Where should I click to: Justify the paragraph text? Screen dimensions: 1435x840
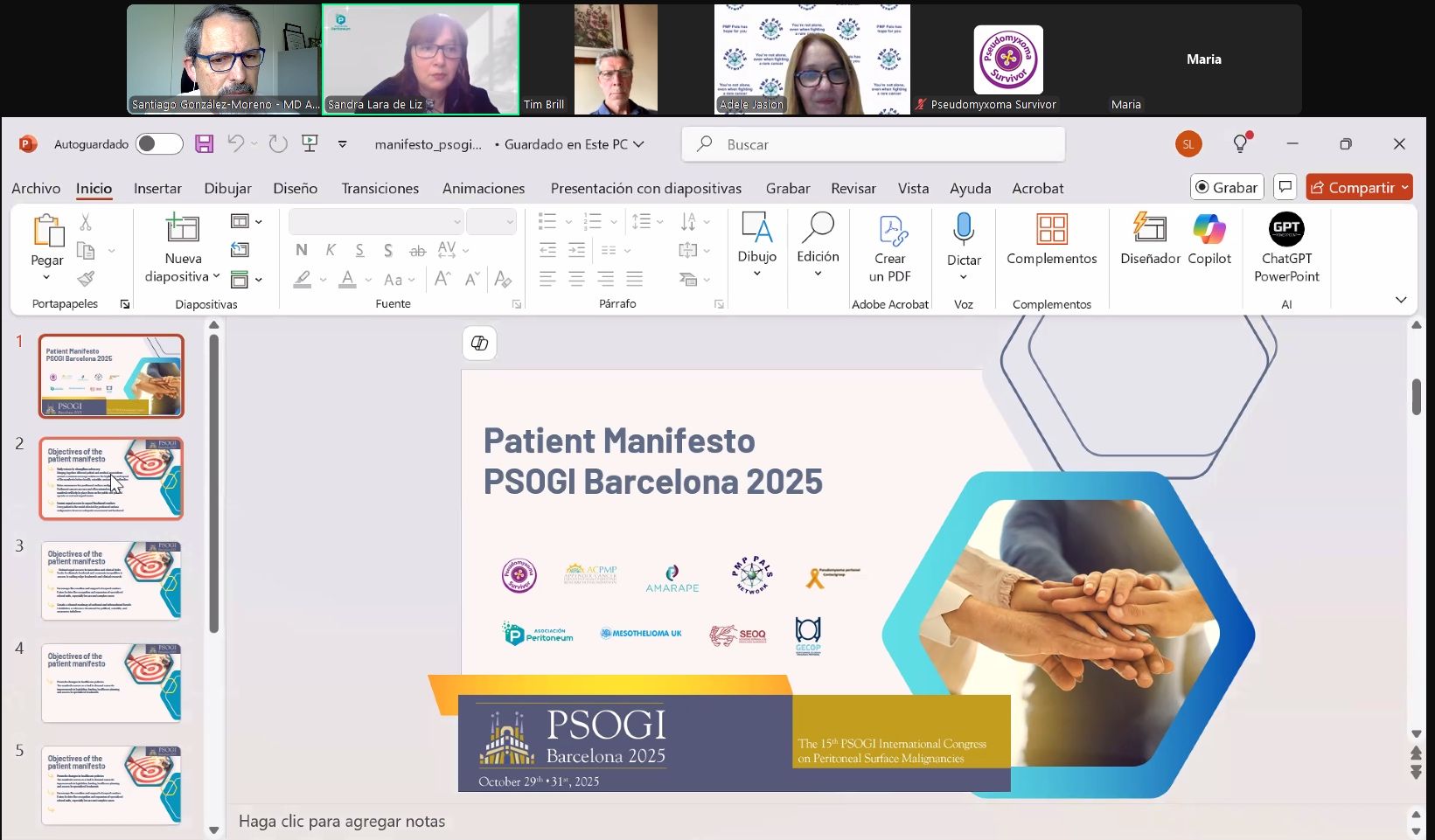[x=635, y=279]
